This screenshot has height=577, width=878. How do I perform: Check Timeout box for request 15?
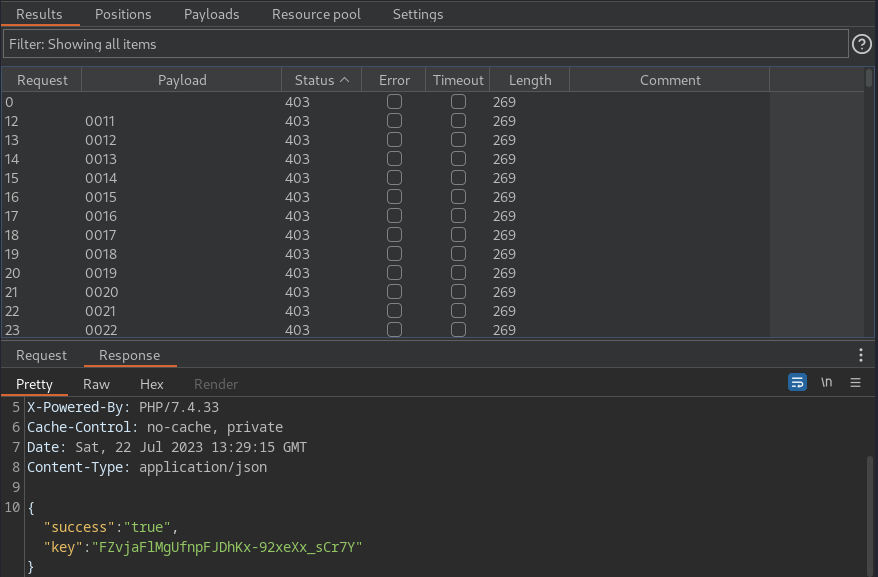pyautogui.click(x=458, y=178)
